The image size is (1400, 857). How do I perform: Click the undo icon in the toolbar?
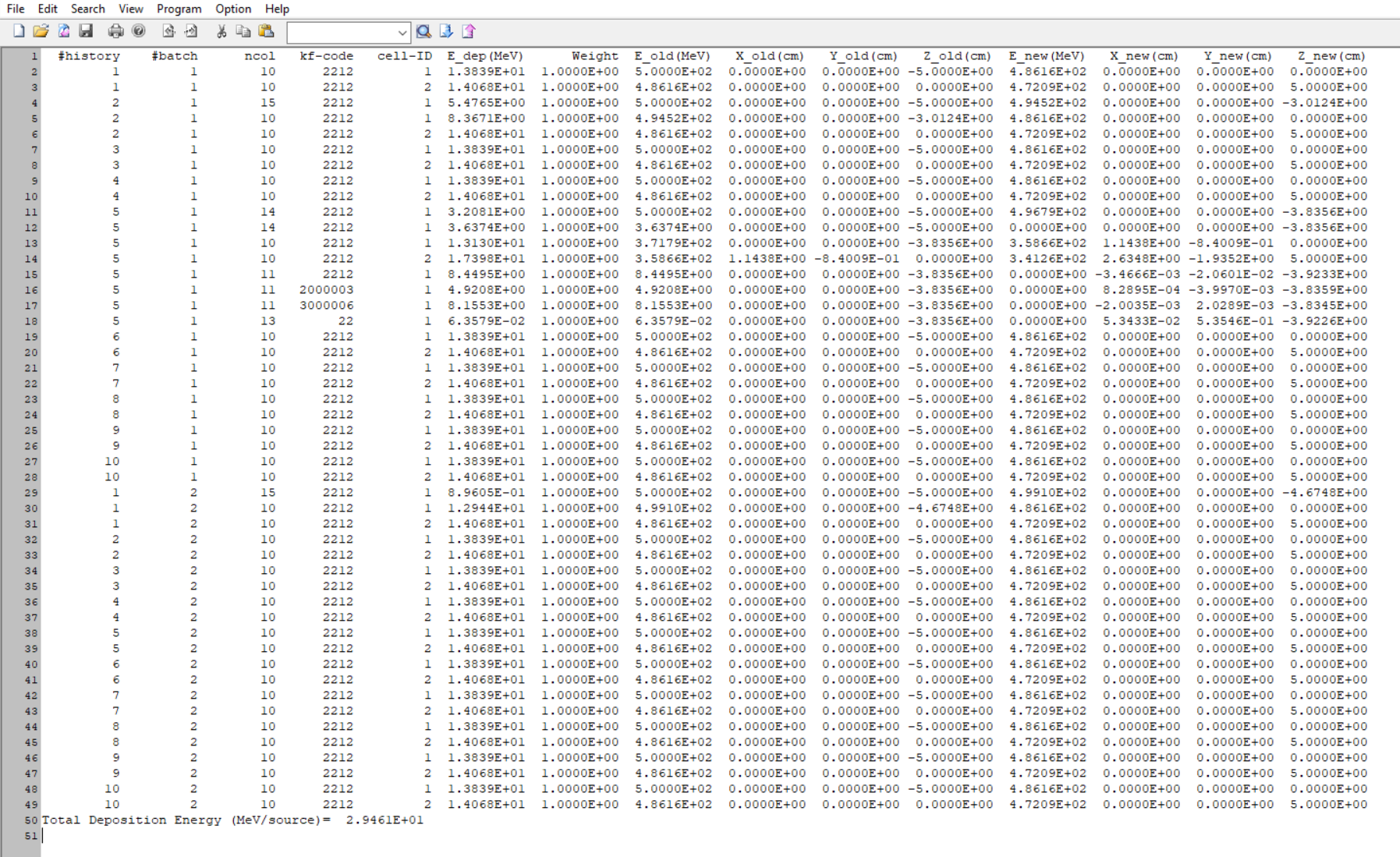(168, 31)
